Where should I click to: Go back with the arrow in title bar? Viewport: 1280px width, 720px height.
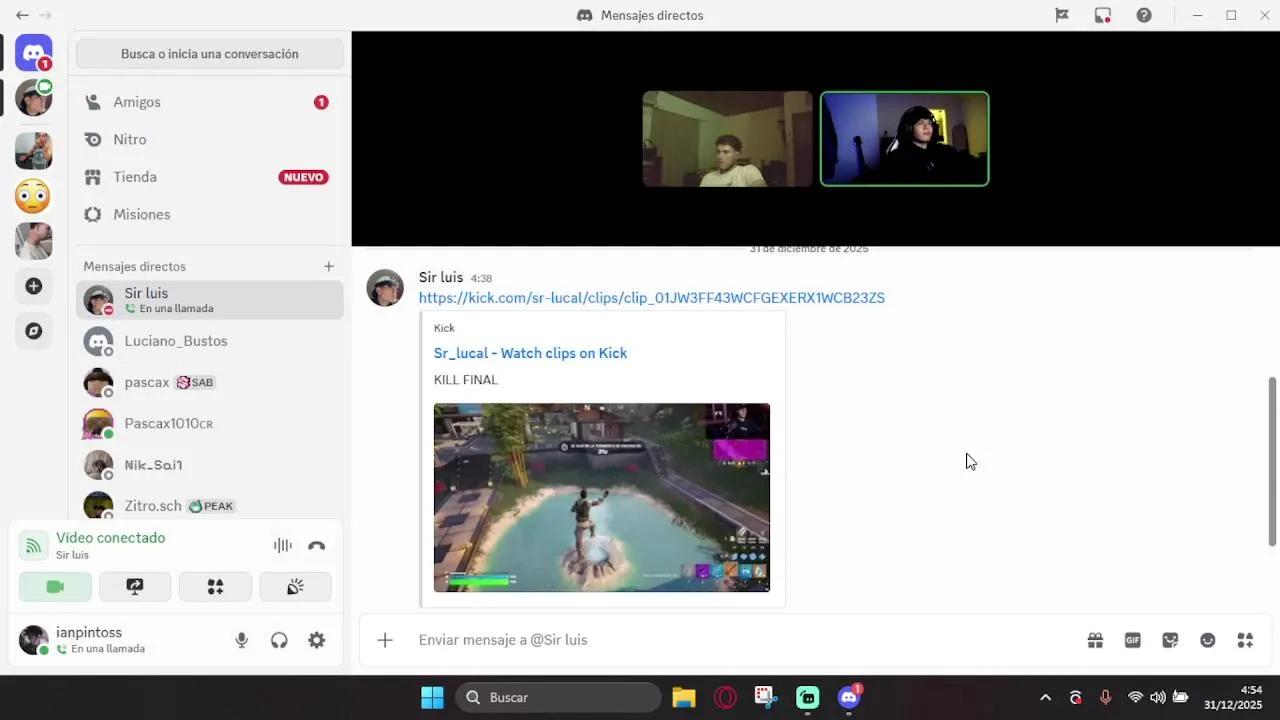(x=22, y=15)
